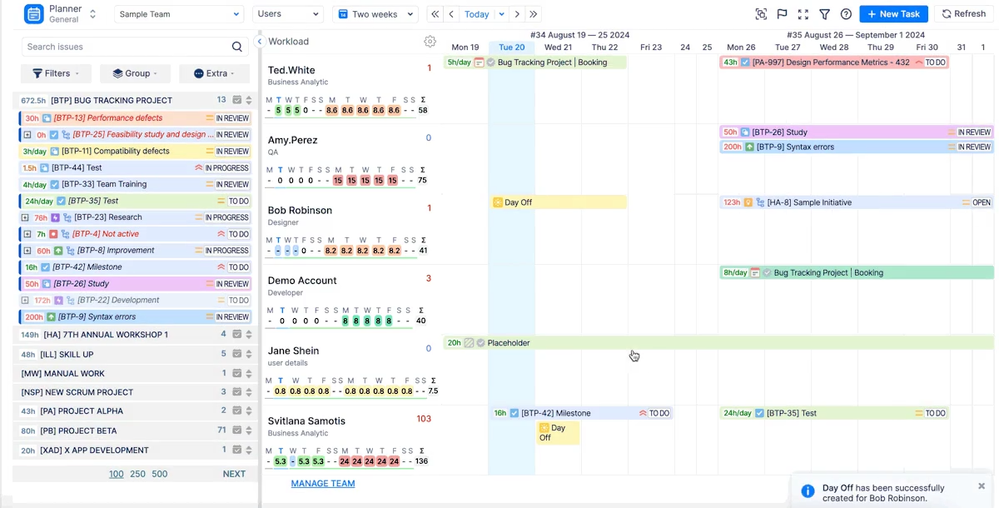Expand BTP-22 Development subtasks
The width and height of the screenshot is (999, 508).
click(25, 300)
